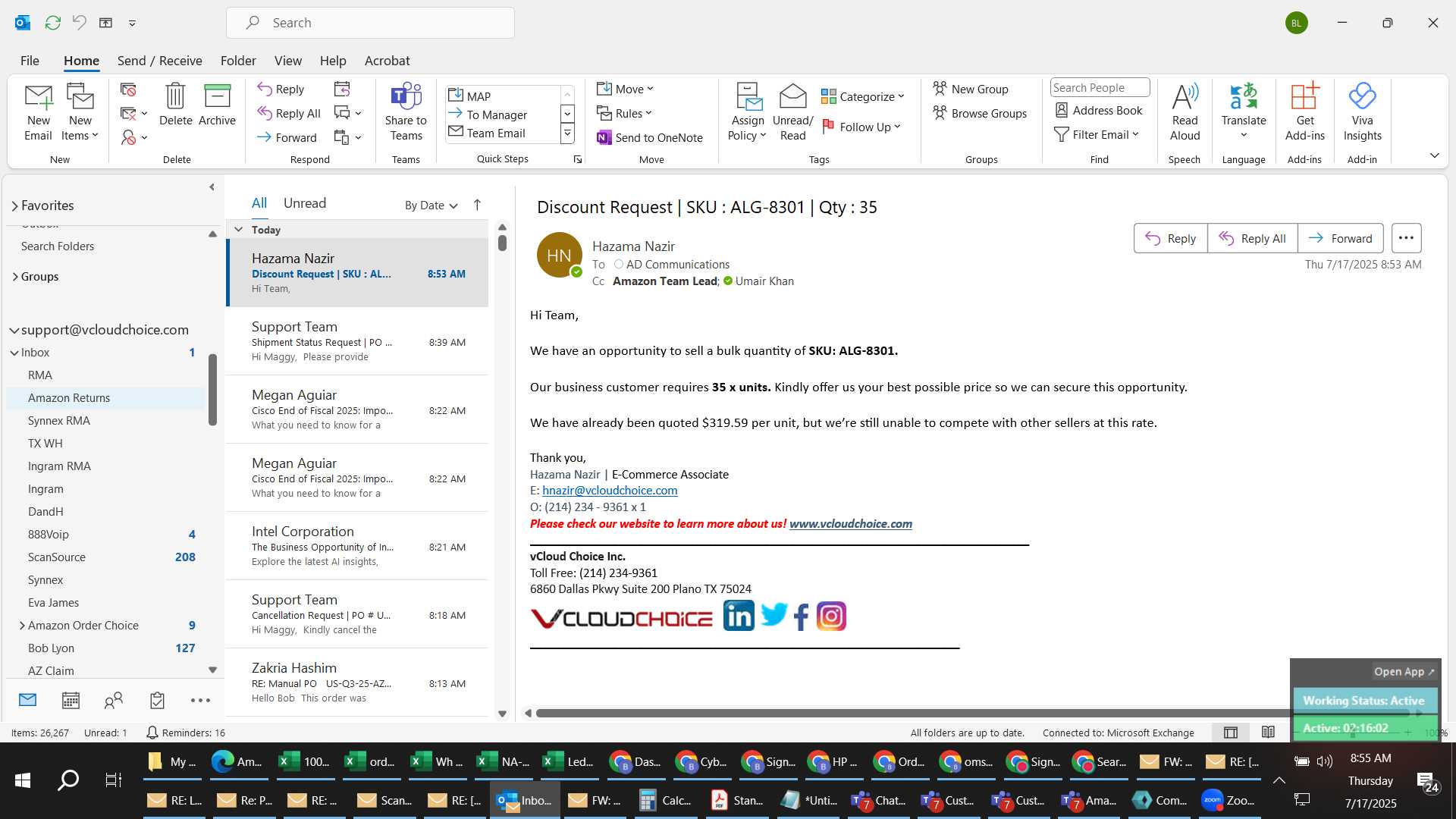The height and width of the screenshot is (819, 1456).
Task: Collapse the folder pane arrow
Action: [212, 187]
